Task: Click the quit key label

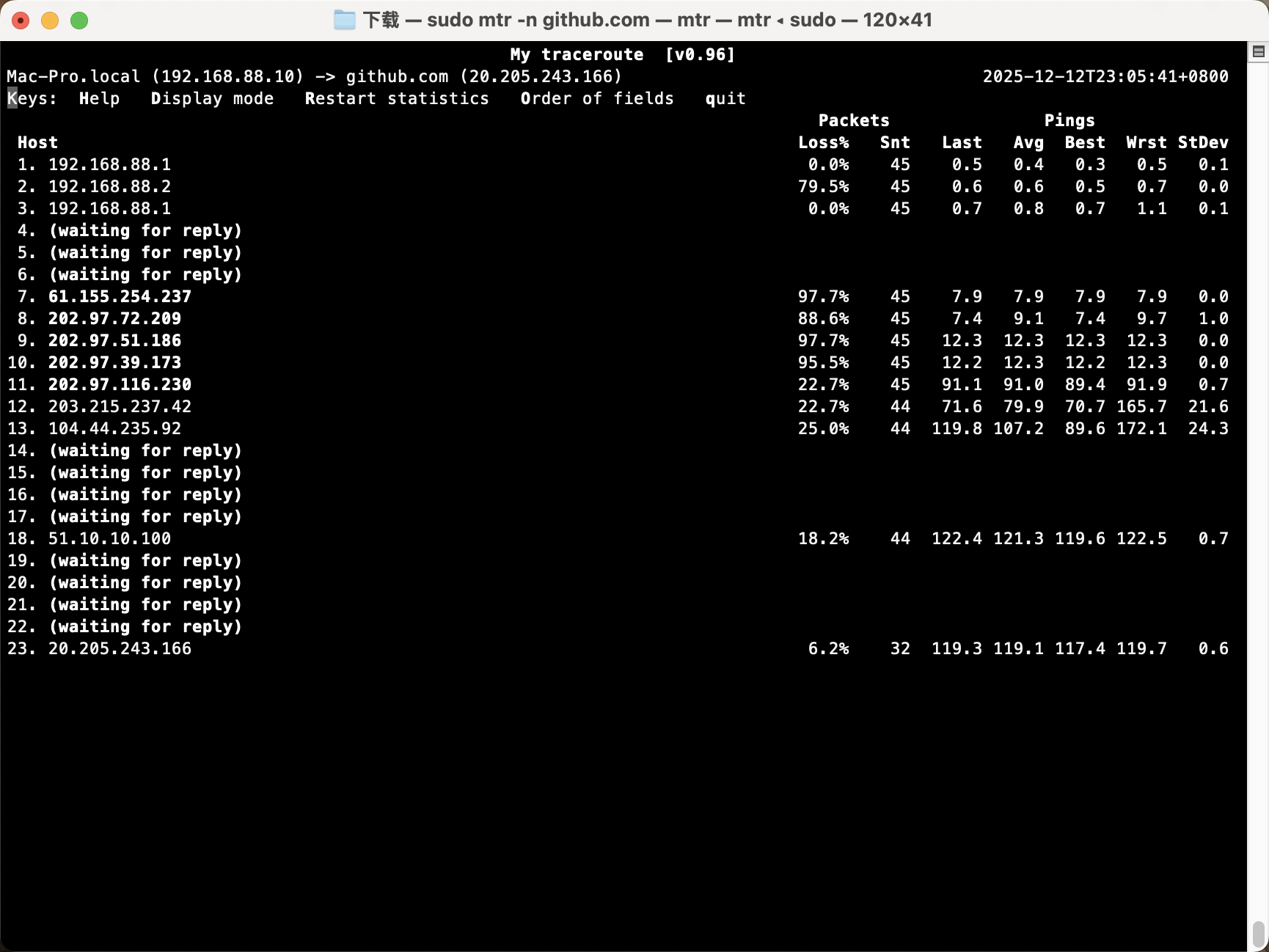Action: 725,98
